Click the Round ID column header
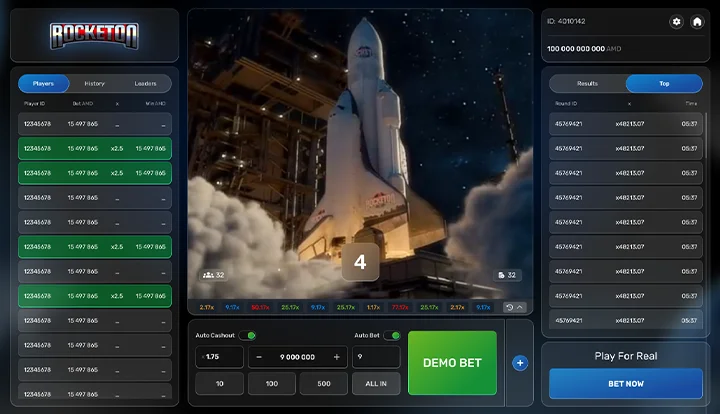Image resolution: width=720 pixels, height=414 pixels. (566, 104)
